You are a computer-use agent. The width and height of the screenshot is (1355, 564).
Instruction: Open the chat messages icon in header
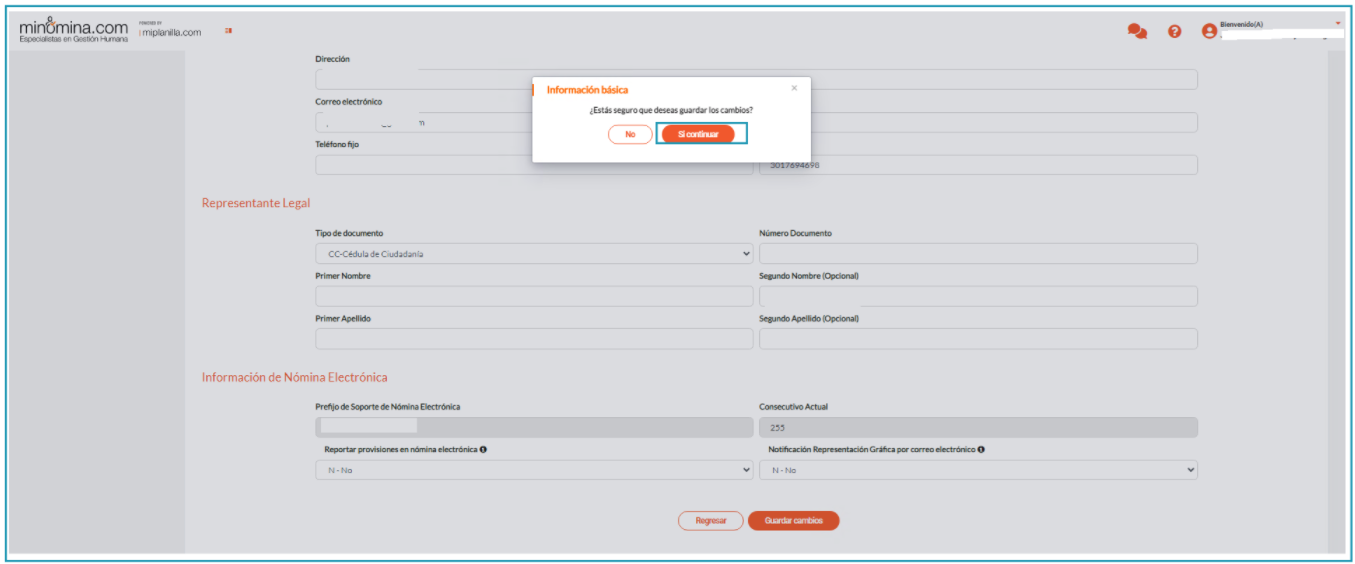pyautogui.click(x=1137, y=31)
